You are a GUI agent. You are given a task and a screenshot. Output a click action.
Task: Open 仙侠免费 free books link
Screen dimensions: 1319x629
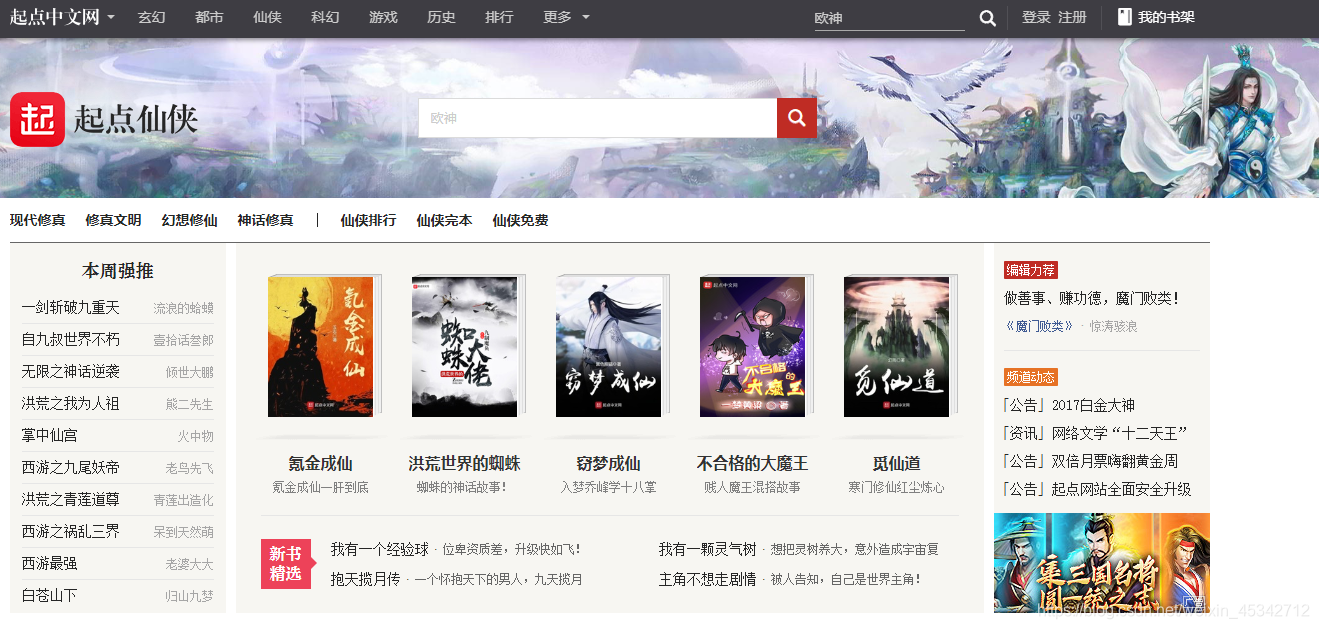[520, 220]
